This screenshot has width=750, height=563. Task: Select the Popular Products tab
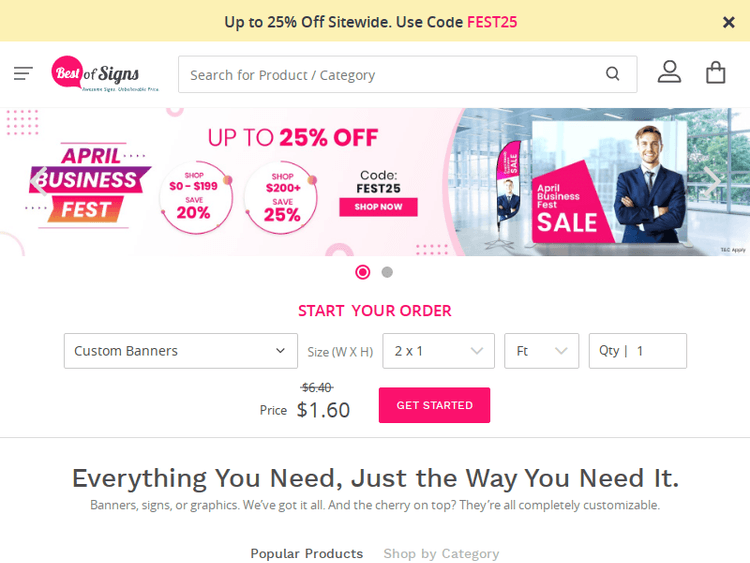tap(306, 553)
